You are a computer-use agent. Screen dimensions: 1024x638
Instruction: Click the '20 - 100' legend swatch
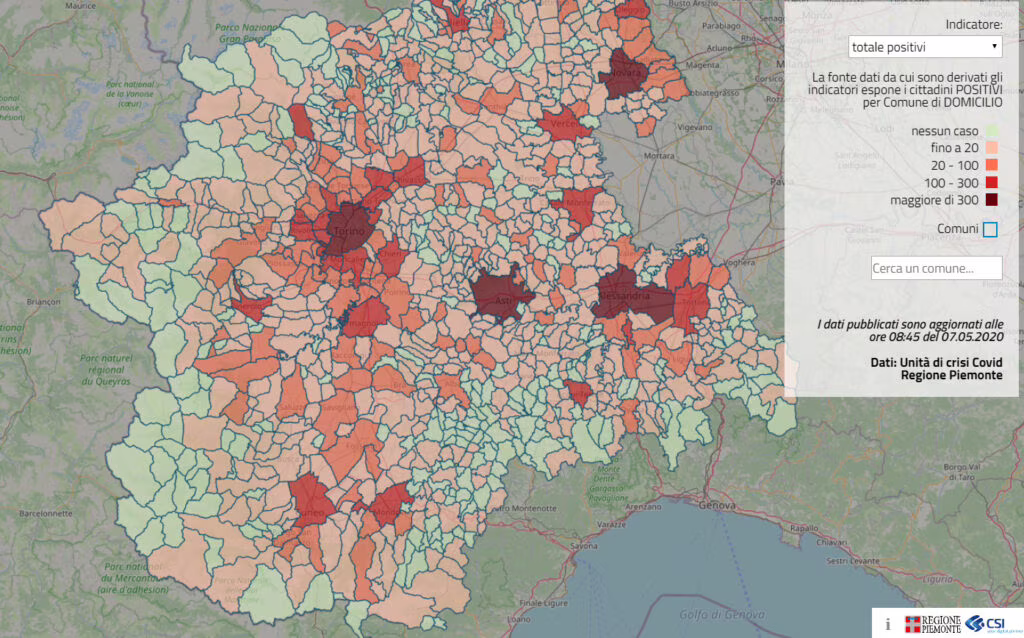(x=991, y=165)
